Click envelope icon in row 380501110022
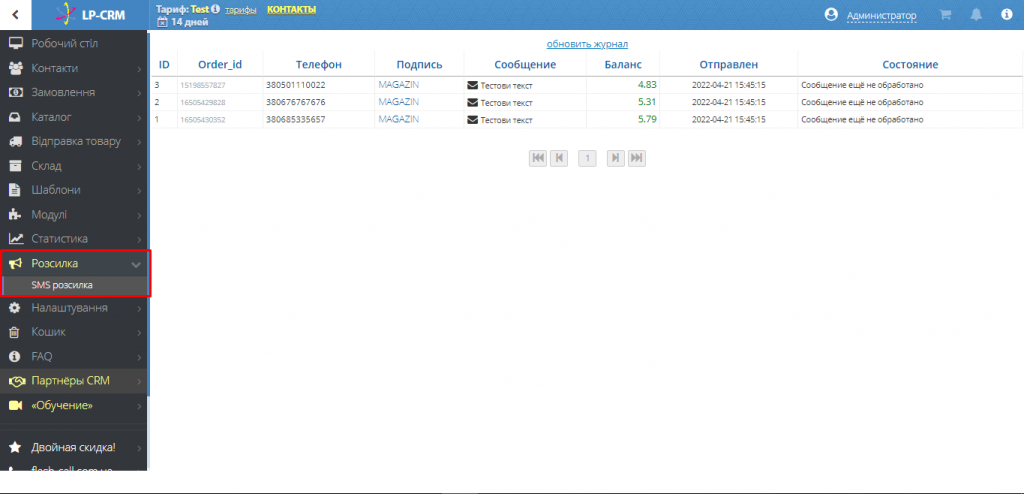 coord(473,85)
